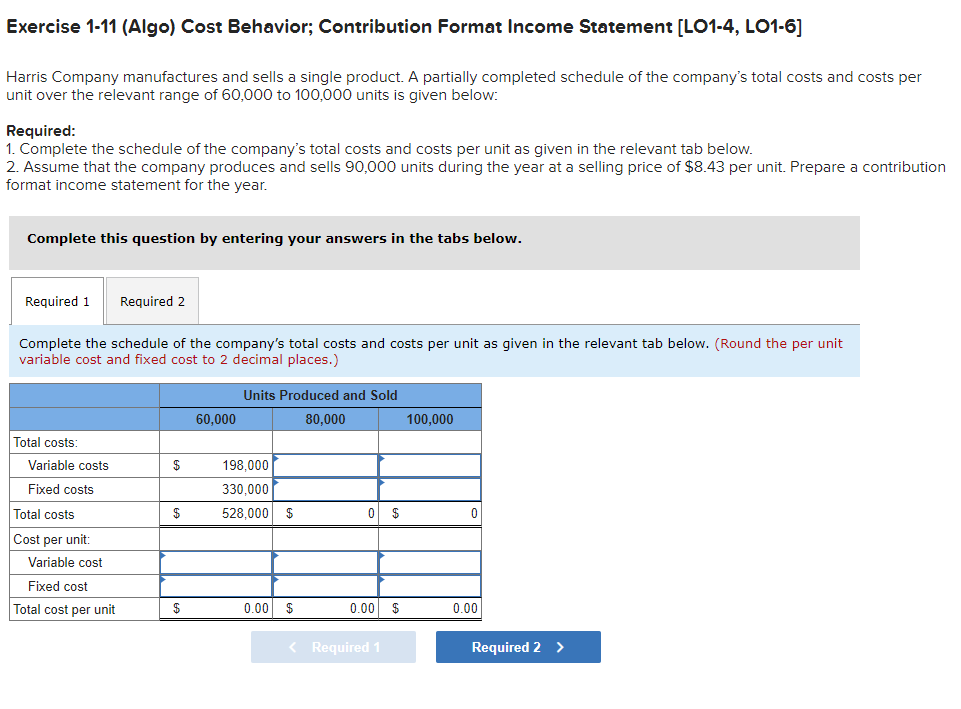This screenshot has width=961, height=709.
Task: Click the Variable cost per unit field under 60,000
Action: click(215, 562)
